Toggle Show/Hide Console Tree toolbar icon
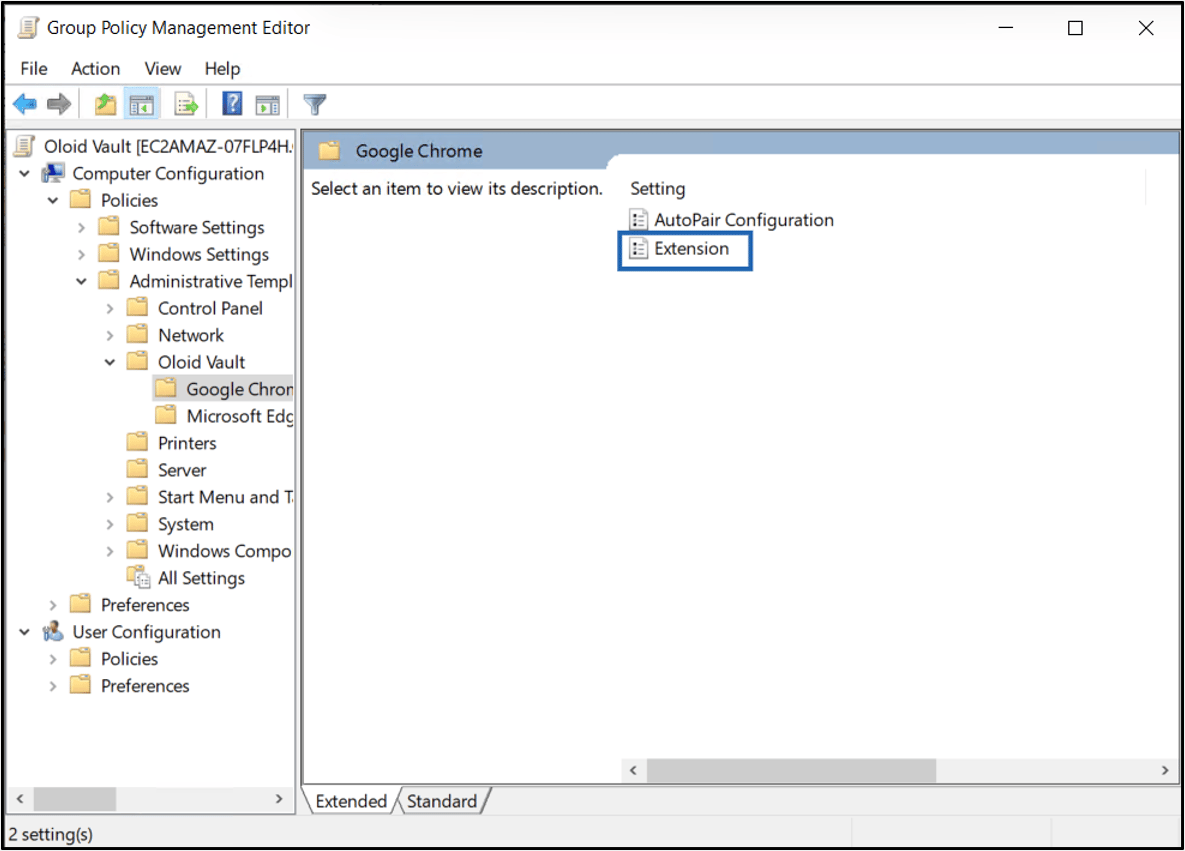The image size is (1185, 851). (141, 104)
